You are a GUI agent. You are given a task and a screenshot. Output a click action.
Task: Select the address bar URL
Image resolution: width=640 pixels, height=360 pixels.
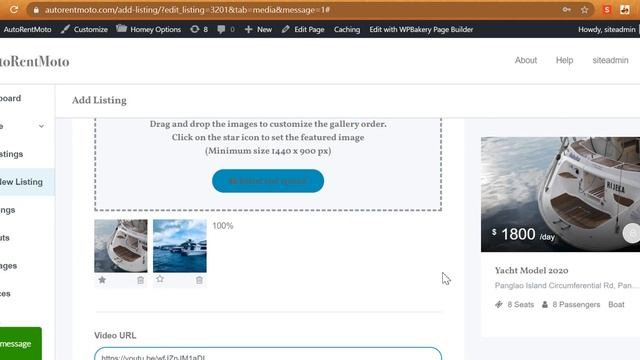tap(187, 10)
